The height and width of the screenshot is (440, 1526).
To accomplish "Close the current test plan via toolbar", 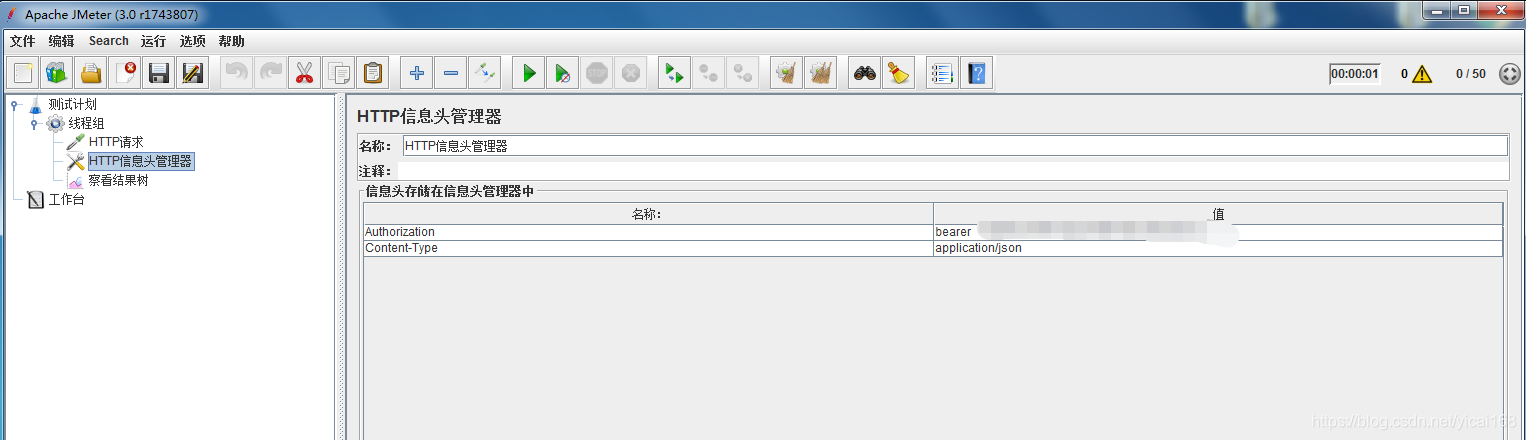I will [125, 73].
